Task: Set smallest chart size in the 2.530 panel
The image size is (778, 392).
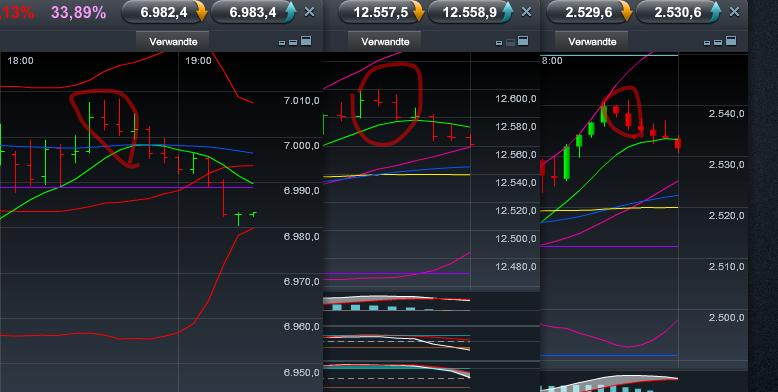Action: pos(707,43)
